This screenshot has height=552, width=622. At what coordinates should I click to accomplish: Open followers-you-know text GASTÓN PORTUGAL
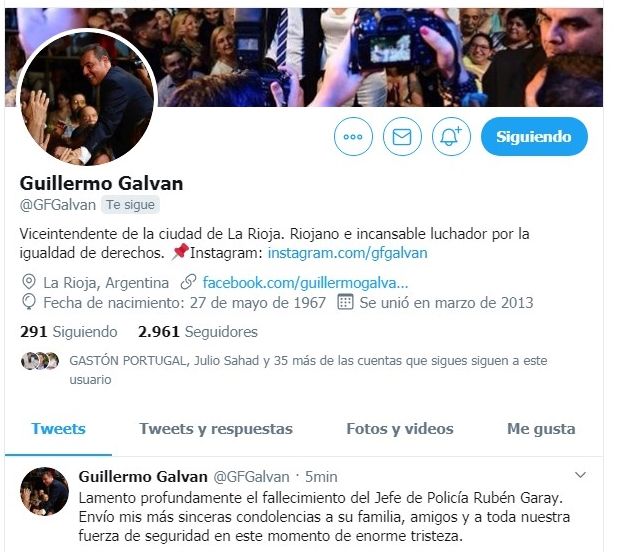point(127,361)
